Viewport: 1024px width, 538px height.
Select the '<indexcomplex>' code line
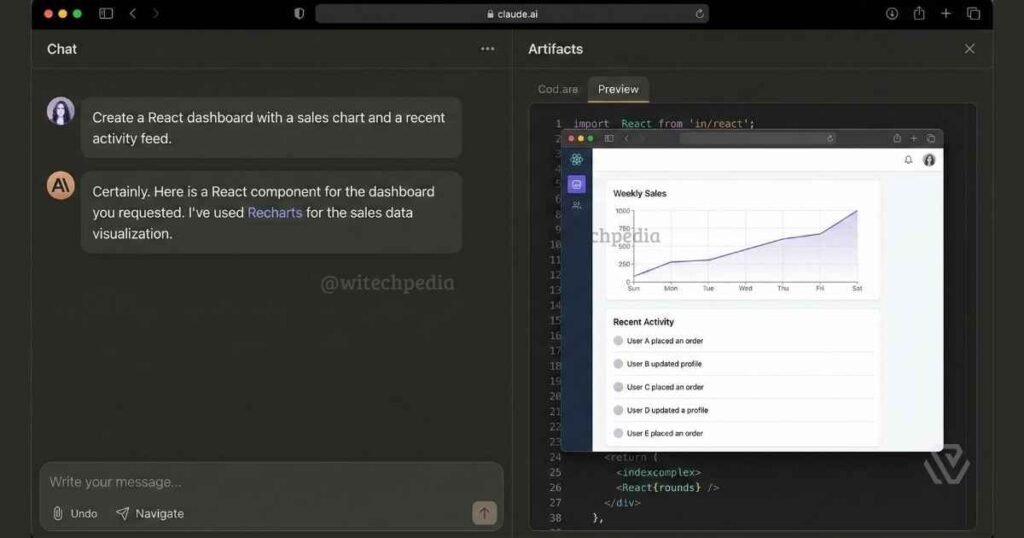658,472
